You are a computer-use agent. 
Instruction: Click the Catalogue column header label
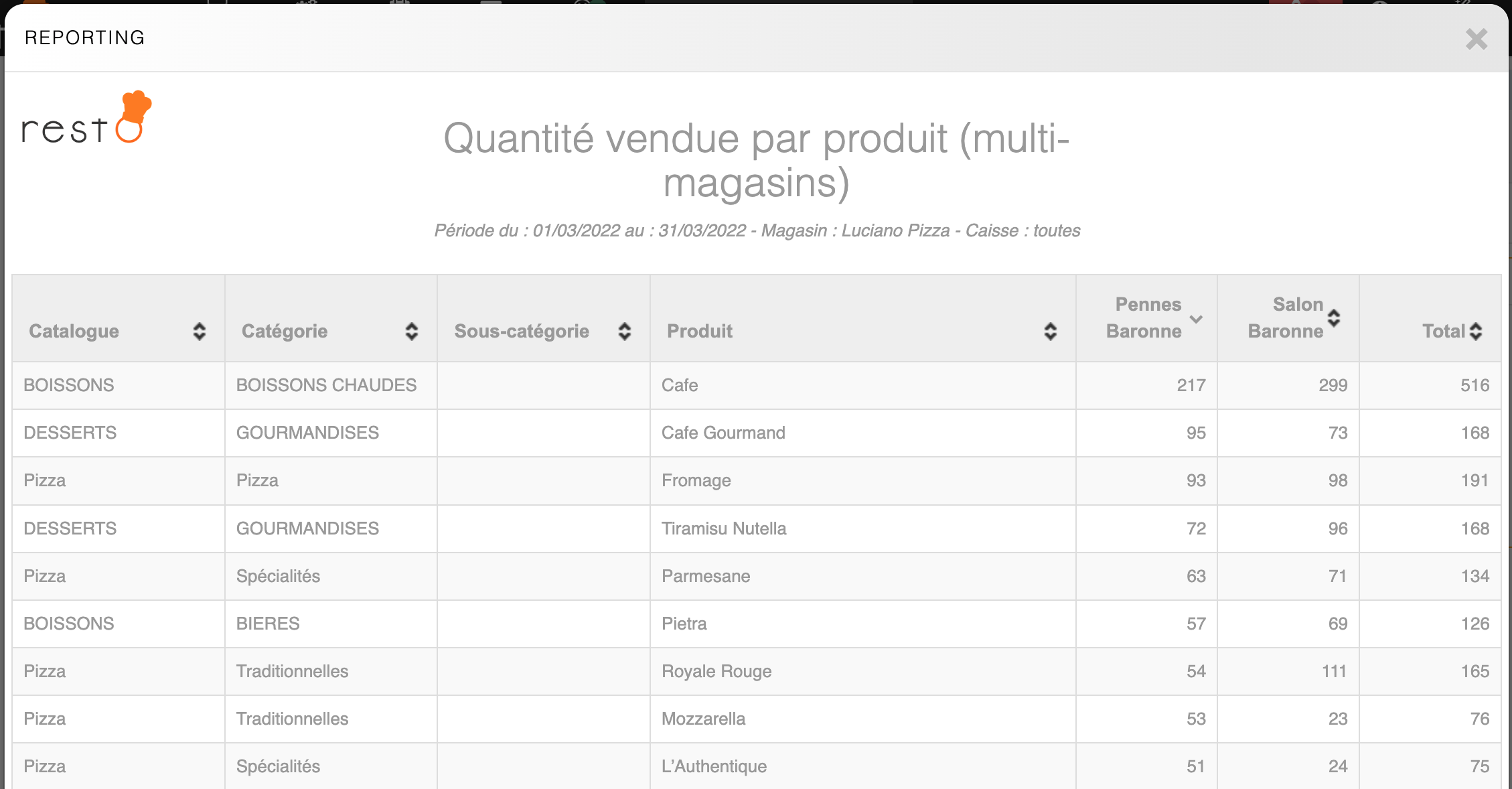pos(74,332)
